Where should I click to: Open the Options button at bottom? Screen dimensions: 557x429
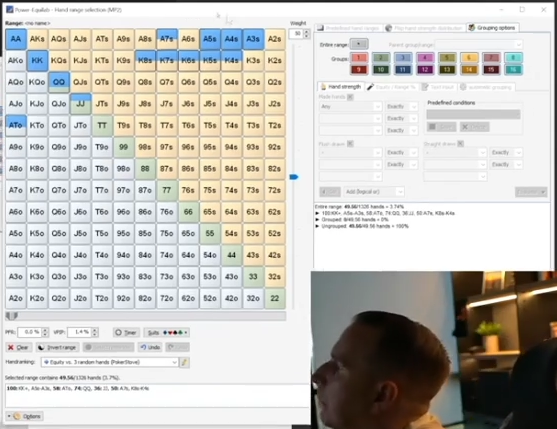pos(25,416)
